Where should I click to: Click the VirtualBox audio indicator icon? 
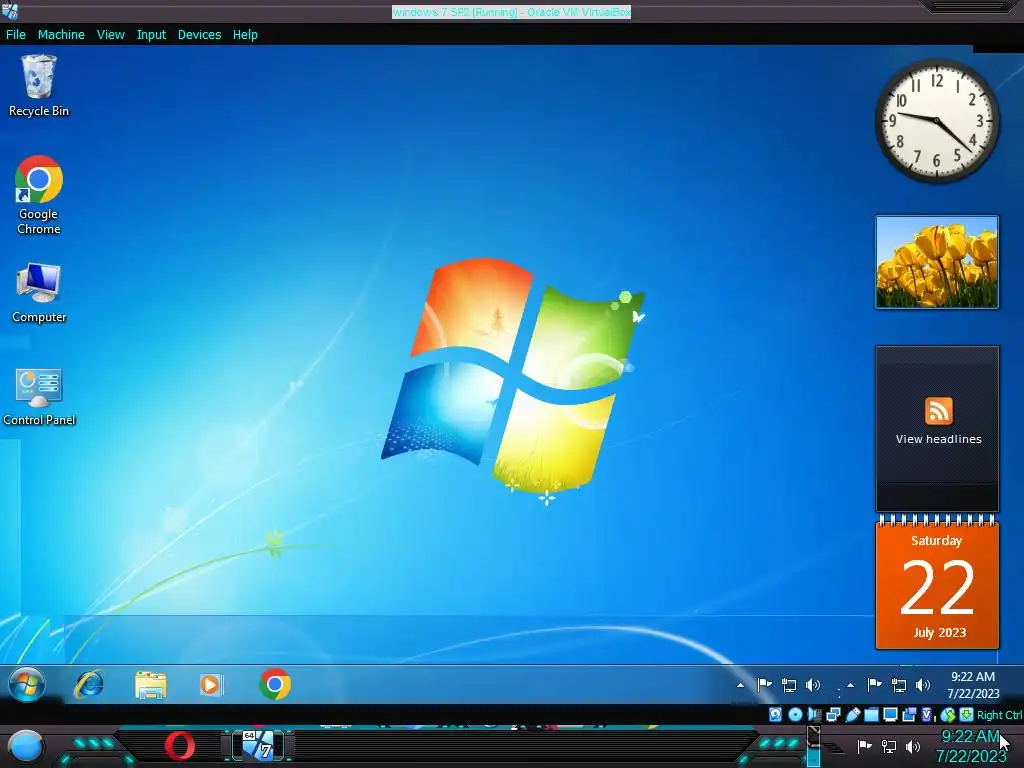pyautogui.click(x=814, y=714)
